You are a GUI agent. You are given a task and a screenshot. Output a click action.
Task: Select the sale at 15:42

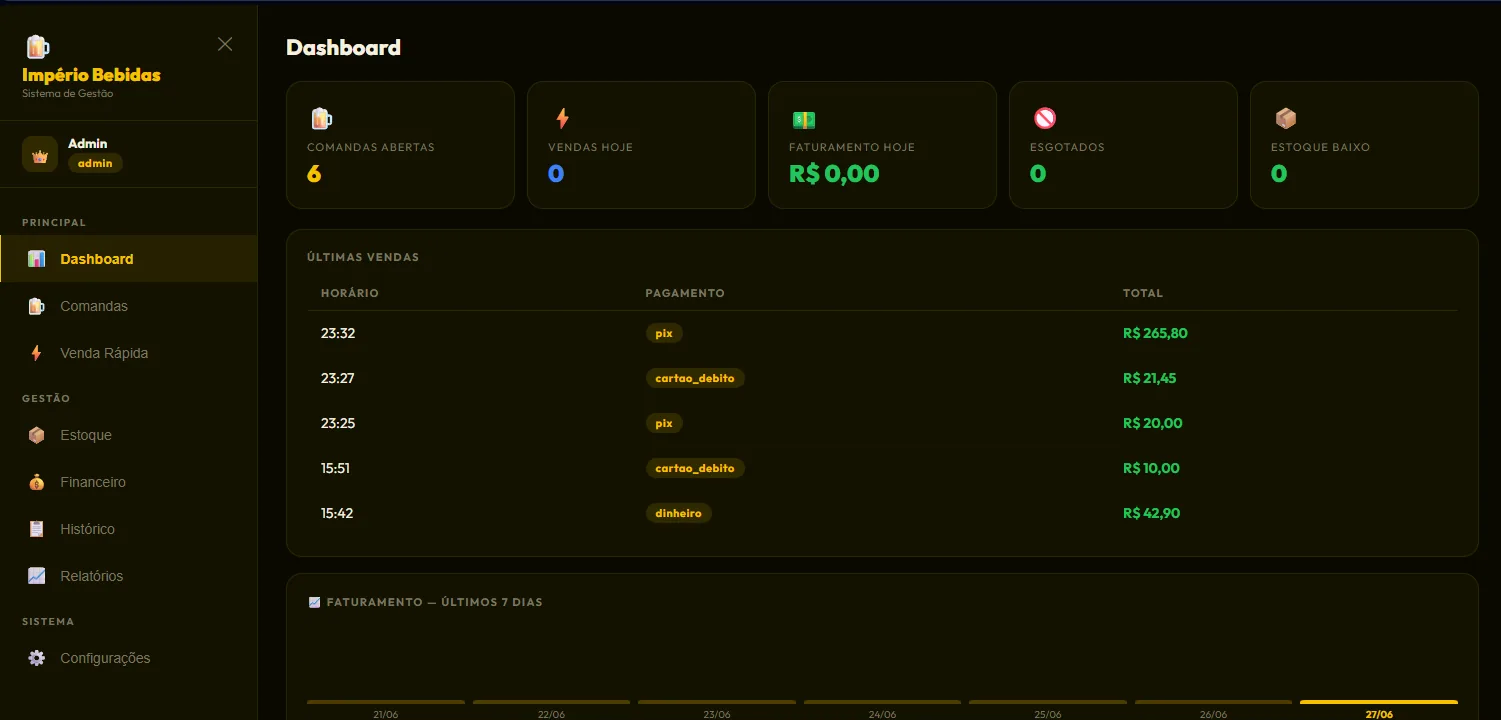click(882, 513)
